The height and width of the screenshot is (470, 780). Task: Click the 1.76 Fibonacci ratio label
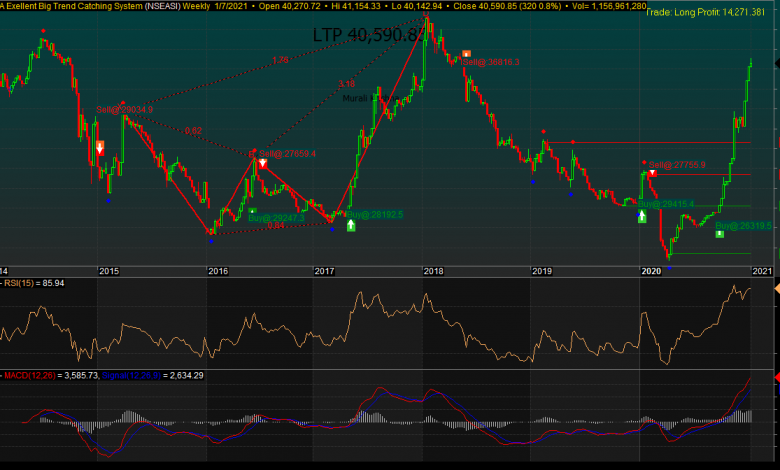pyautogui.click(x=280, y=60)
